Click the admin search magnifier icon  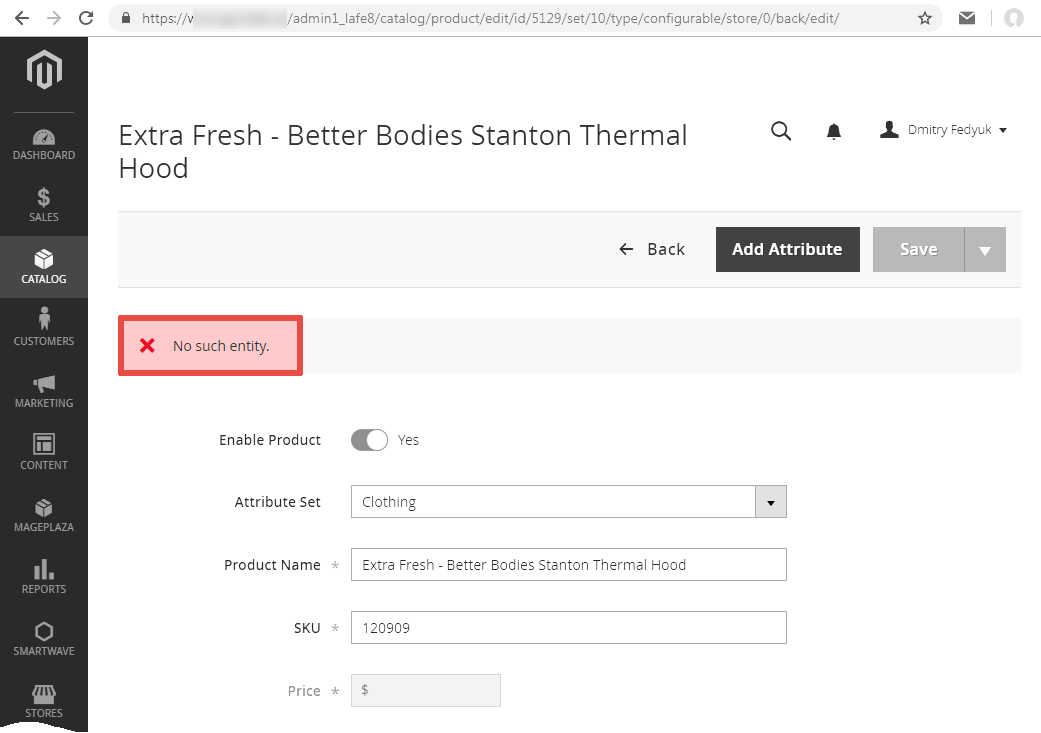[781, 131]
